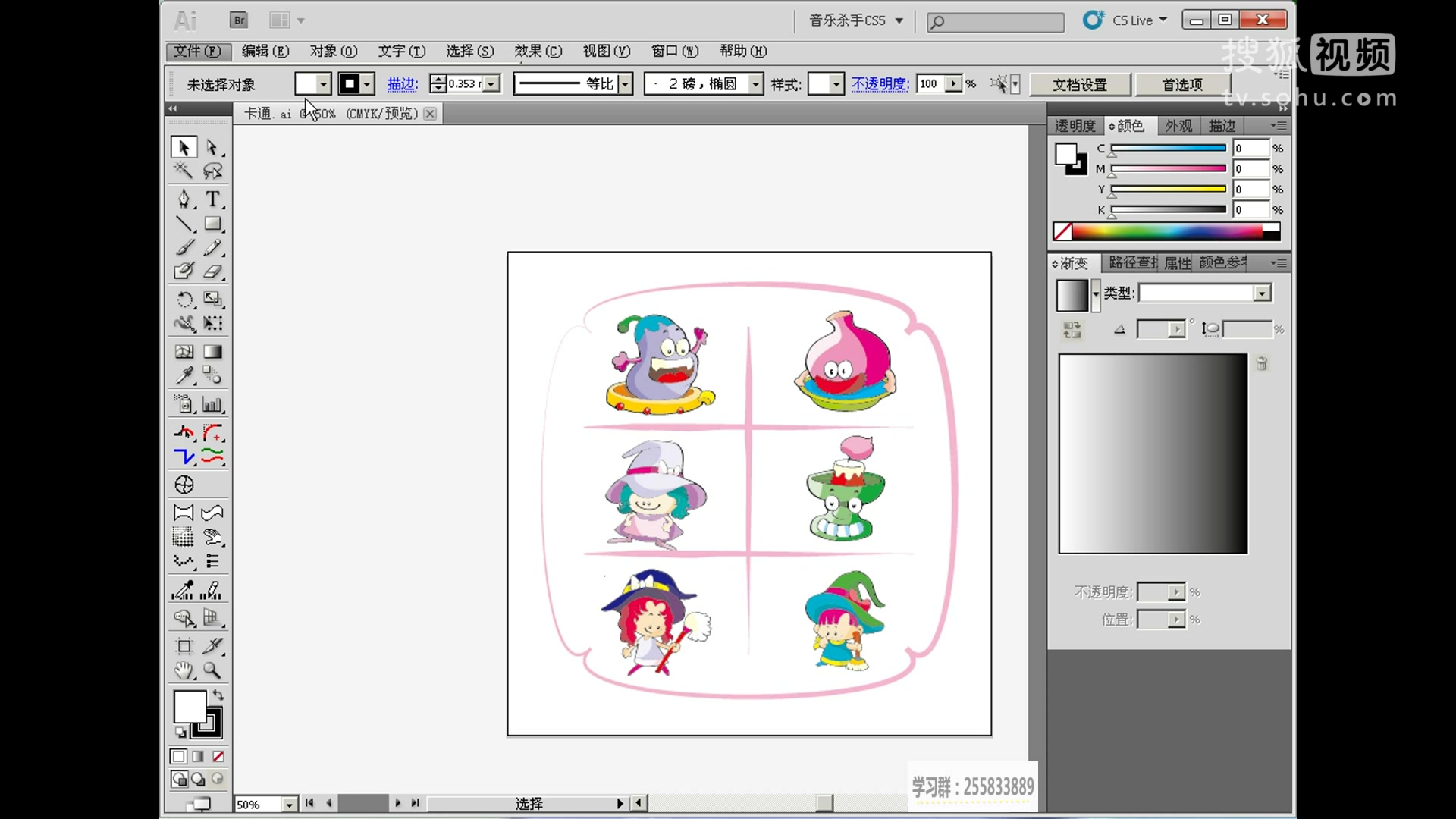Select the Magic Wand tool
Image resolution: width=1456 pixels, height=819 pixels.
(184, 171)
